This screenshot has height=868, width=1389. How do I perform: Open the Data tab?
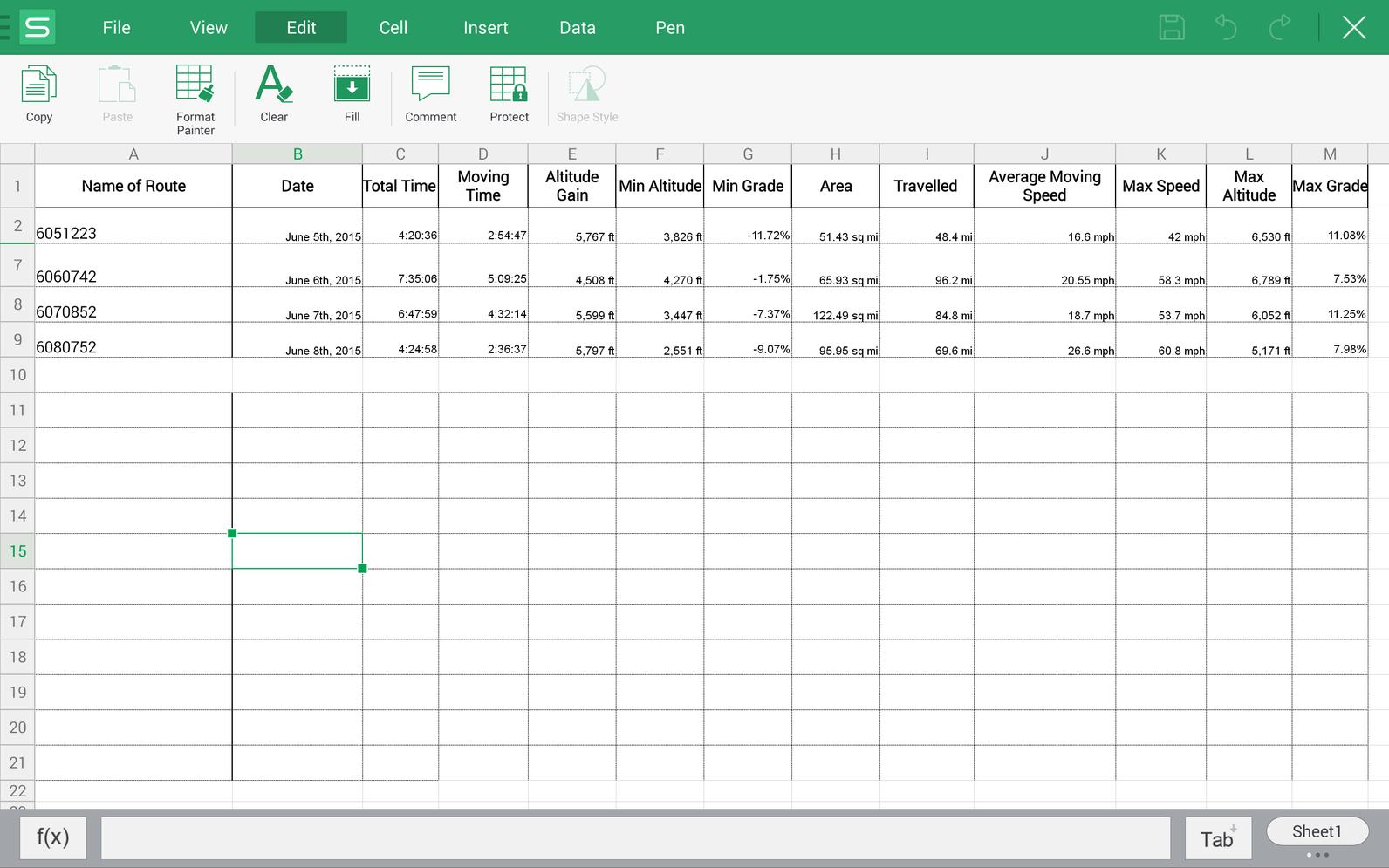[x=578, y=27]
